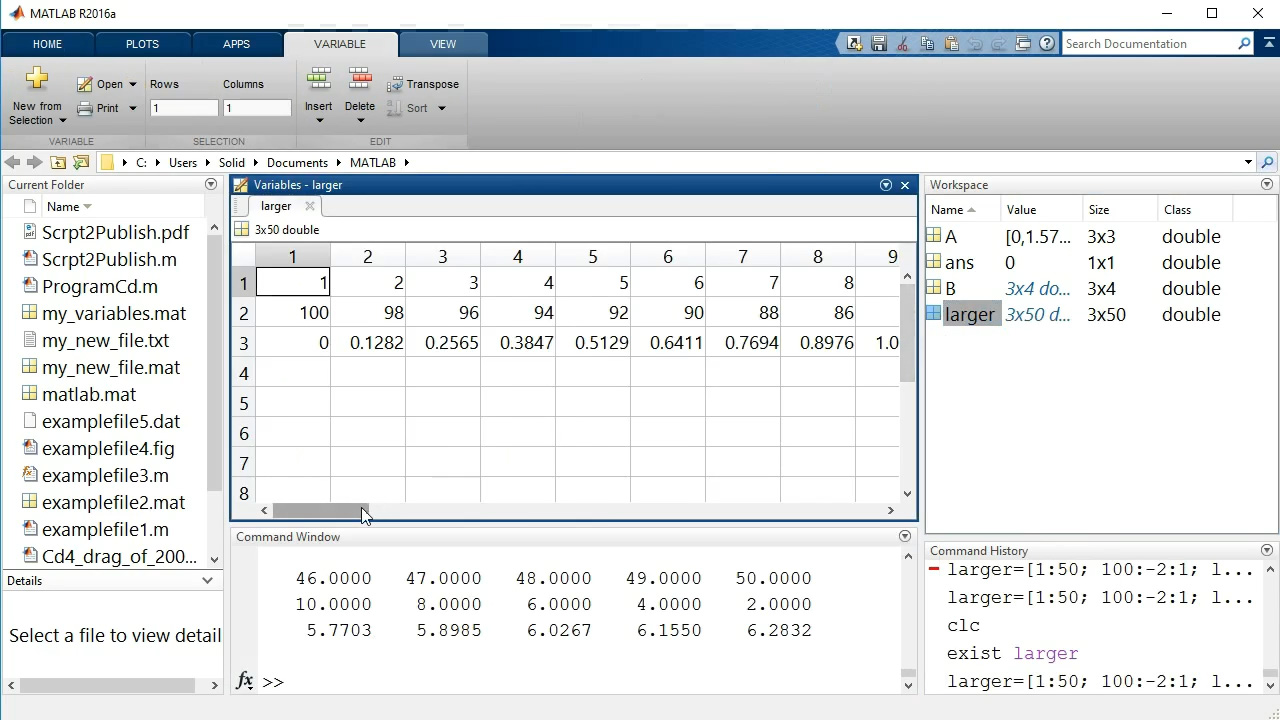The height and width of the screenshot is (720, 1280).
Task: Click the Save icon in quick access toolbar
Action: (x=879, y=44)
